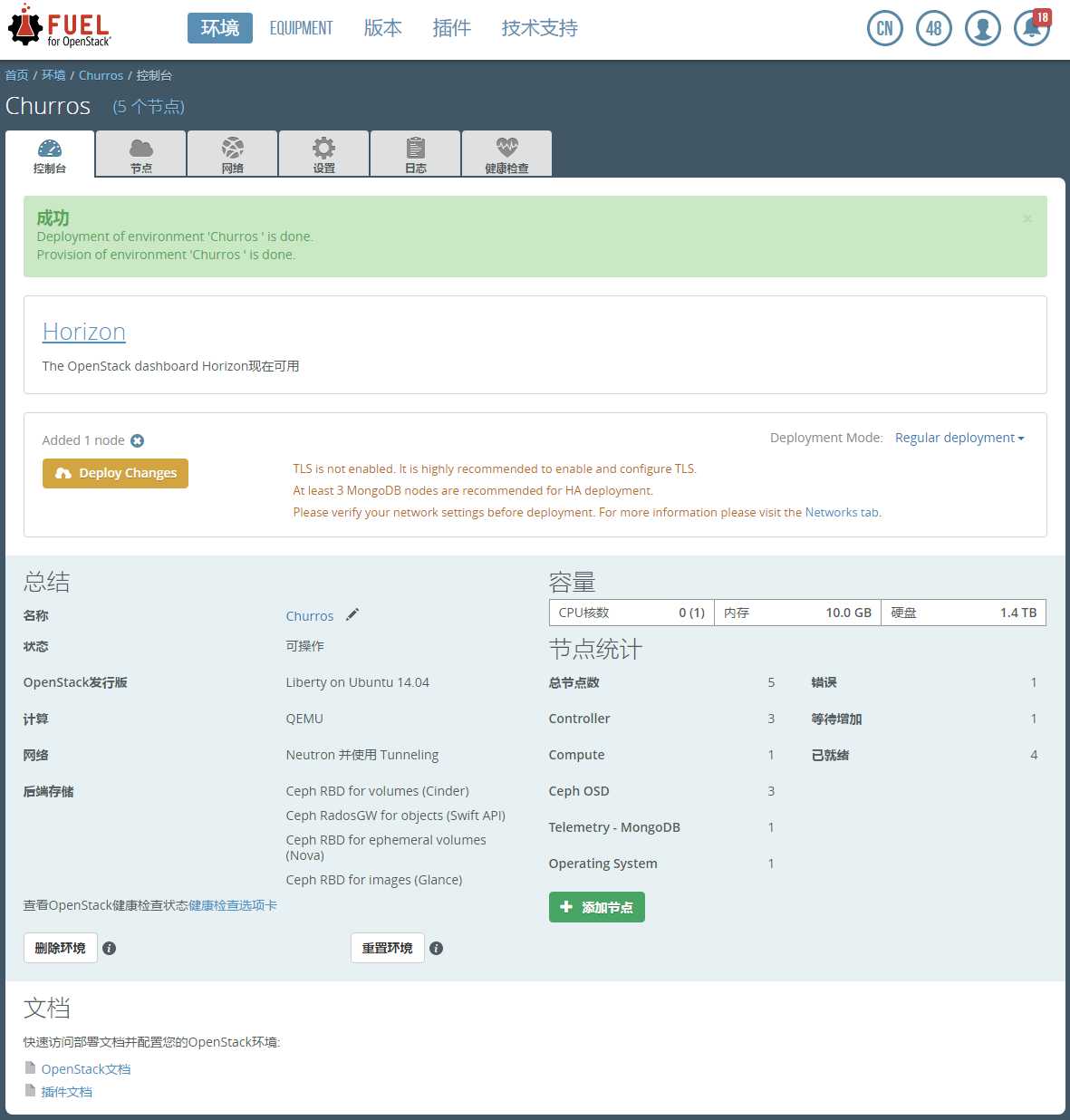Open the 健康检查 tab

[507, 154]
